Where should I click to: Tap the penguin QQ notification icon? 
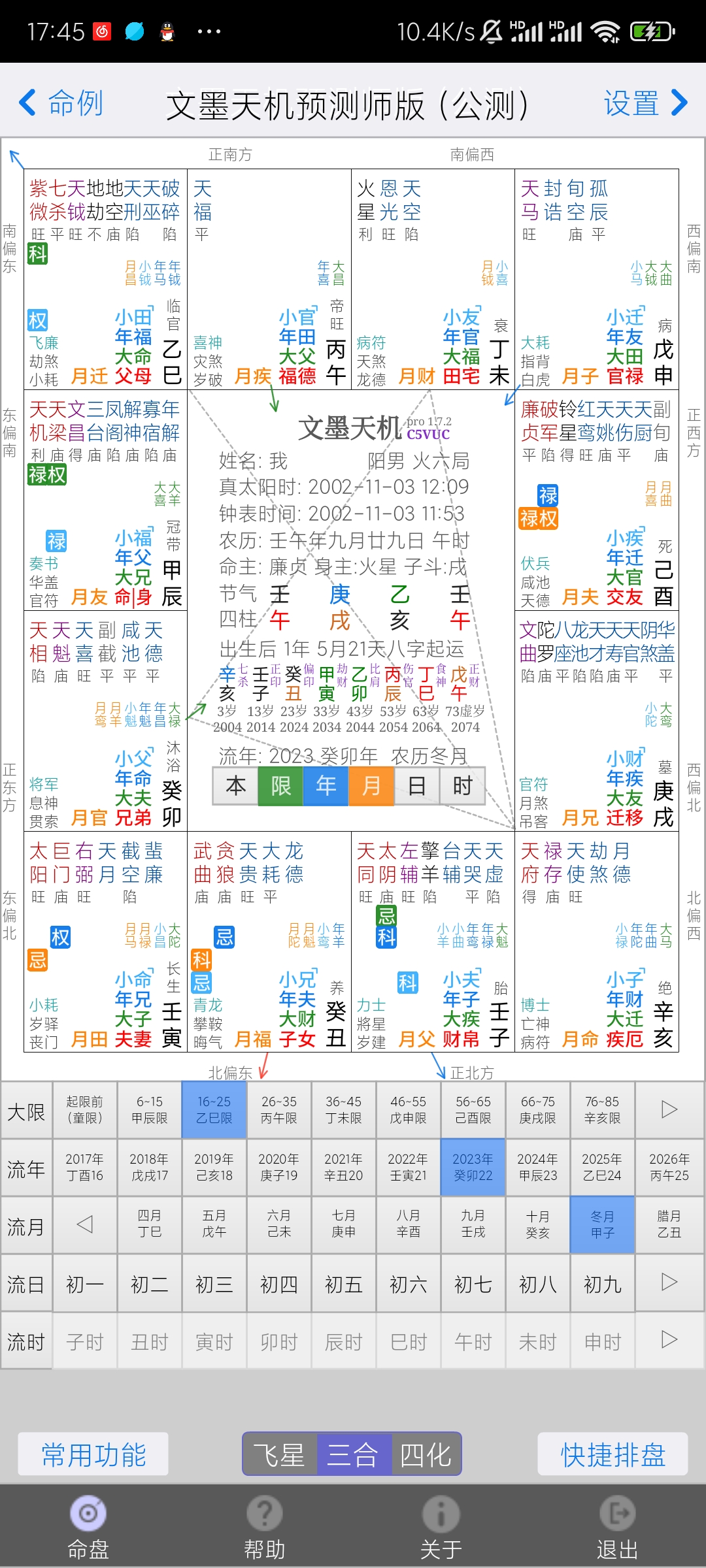point(168,31)
